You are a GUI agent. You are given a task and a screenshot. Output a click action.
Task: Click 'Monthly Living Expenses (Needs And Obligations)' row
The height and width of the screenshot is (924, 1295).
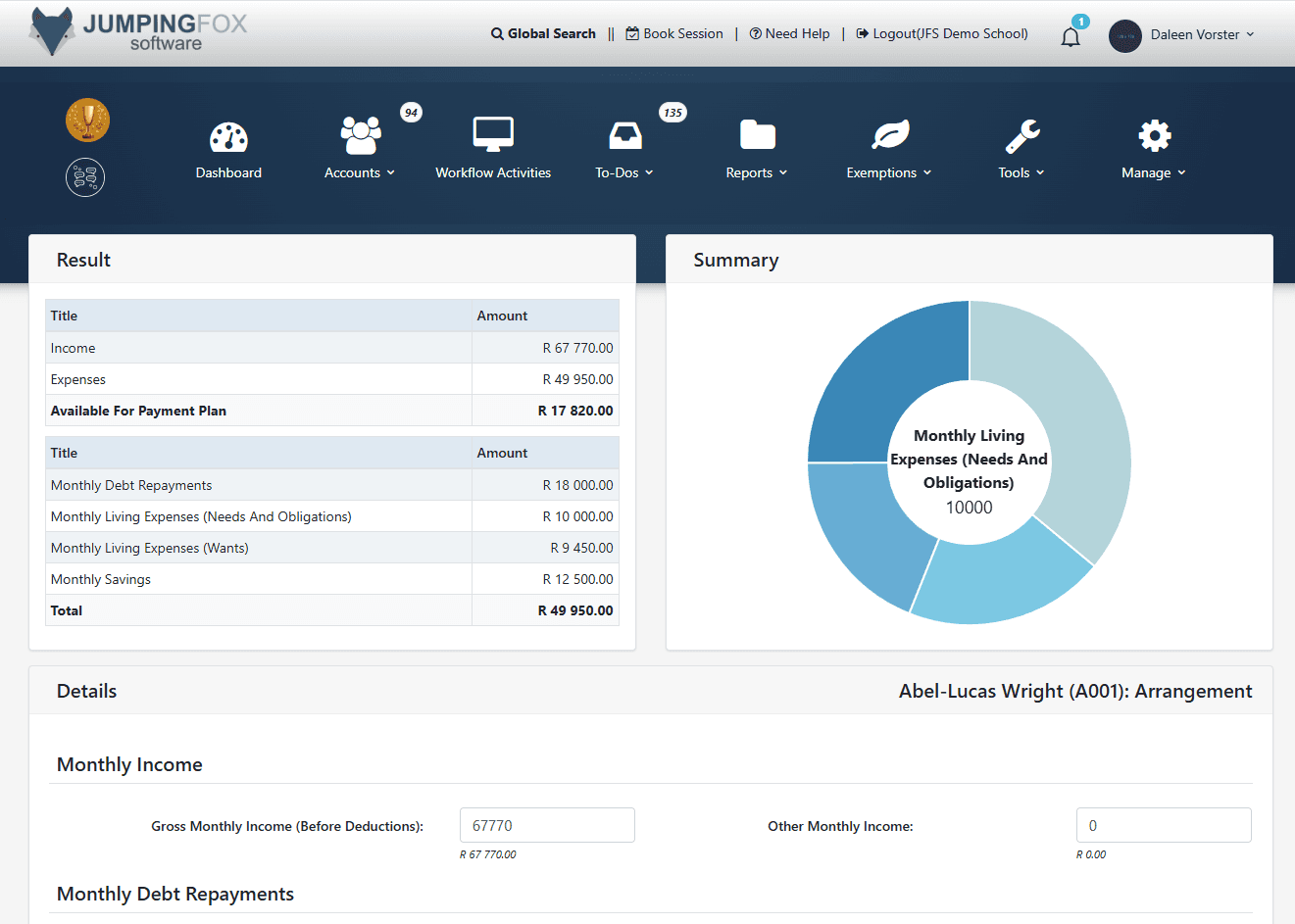click(x=332, y=516)
